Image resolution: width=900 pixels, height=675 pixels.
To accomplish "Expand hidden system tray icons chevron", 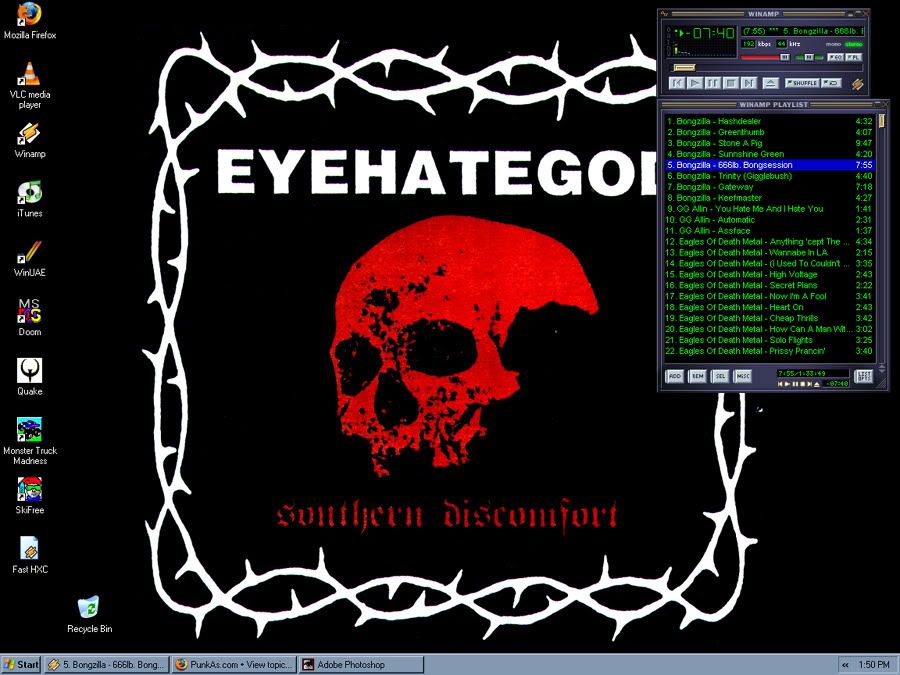I will point(845,665).
